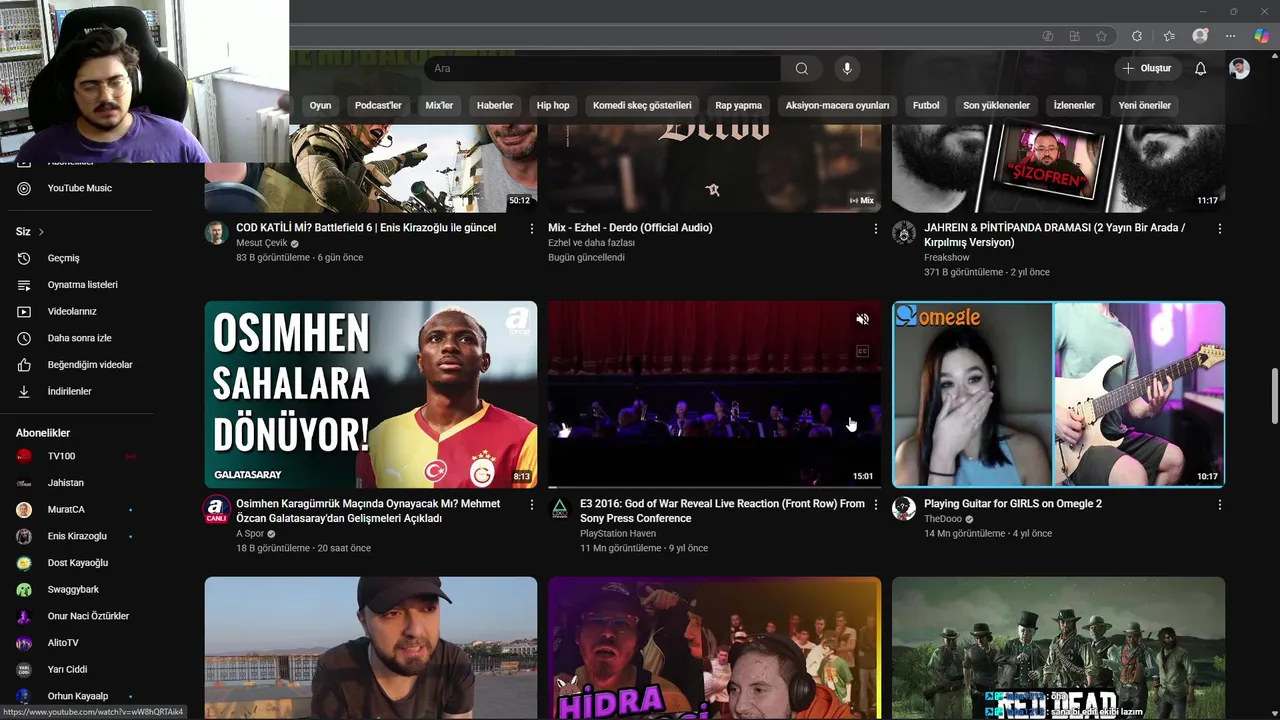Start voice search with the microphone icon
Image resolution: width=1280 pixels, height=720 pixels.
coord(847,68)
